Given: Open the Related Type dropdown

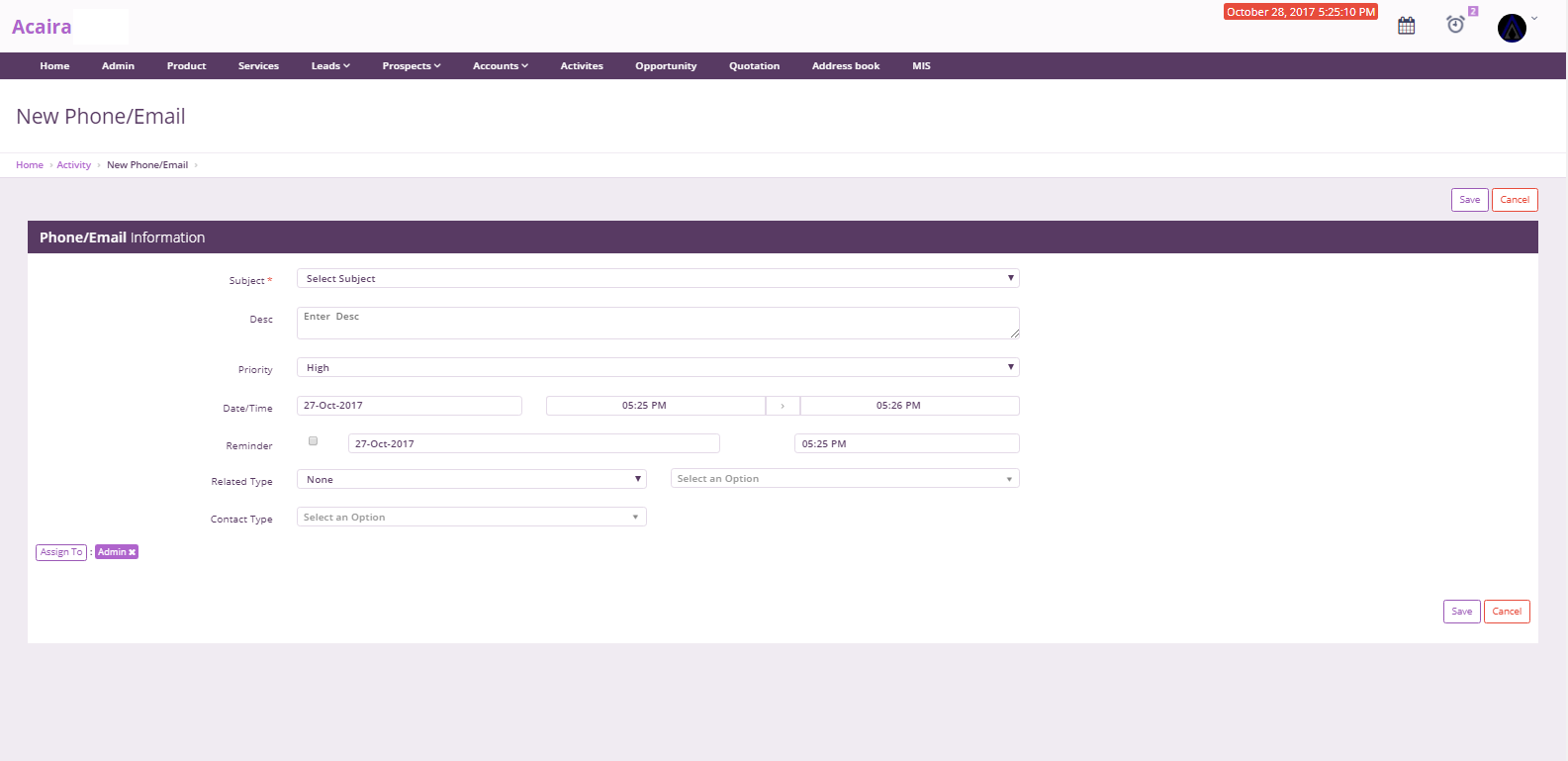Looking at the screenshot, I should point(472,480).
